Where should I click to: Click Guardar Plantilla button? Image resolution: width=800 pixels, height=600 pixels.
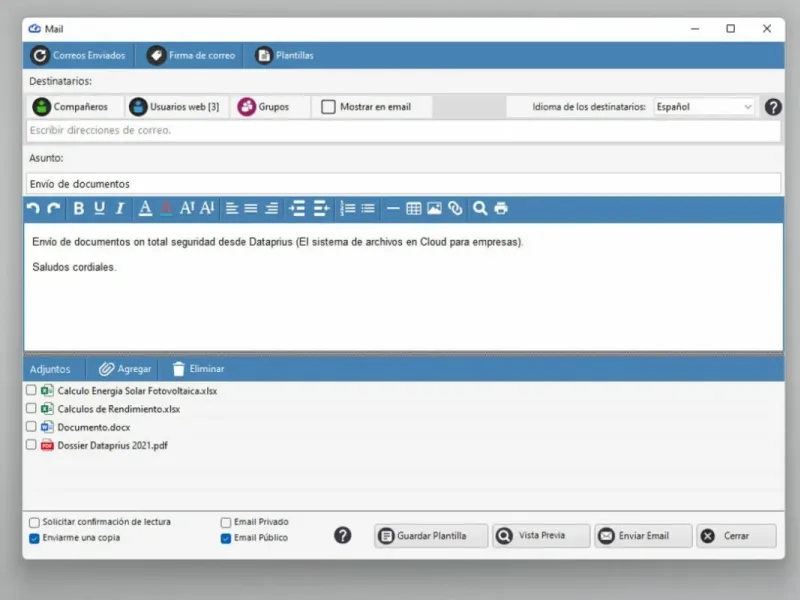[x=431, y=536]
